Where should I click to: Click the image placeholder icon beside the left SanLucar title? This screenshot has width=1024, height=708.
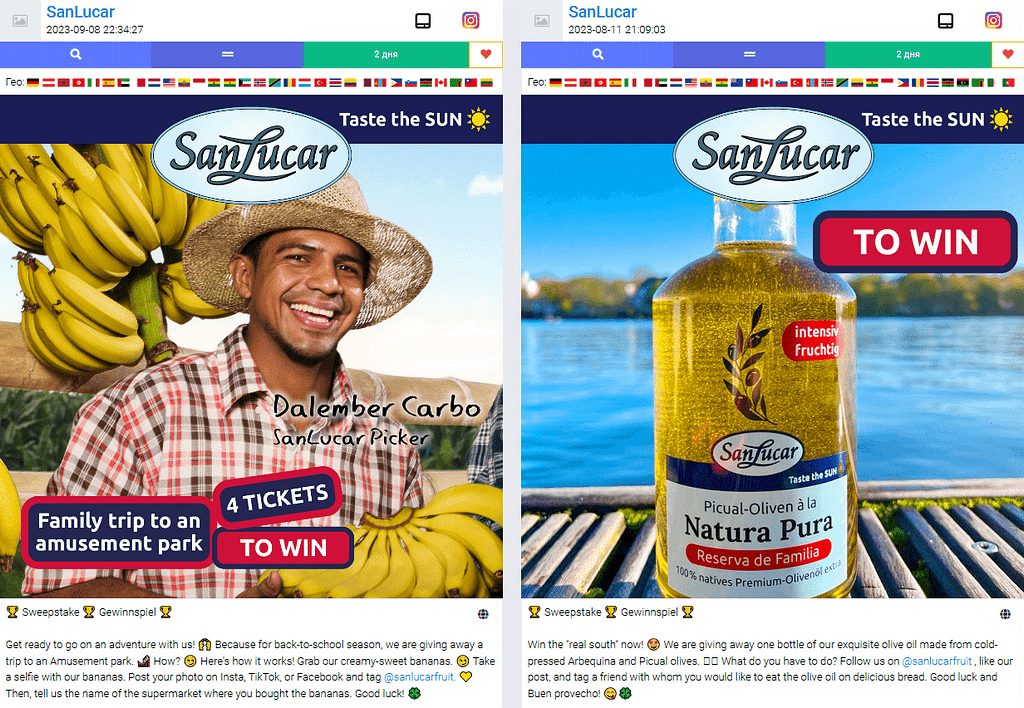(x=20, y=21)
